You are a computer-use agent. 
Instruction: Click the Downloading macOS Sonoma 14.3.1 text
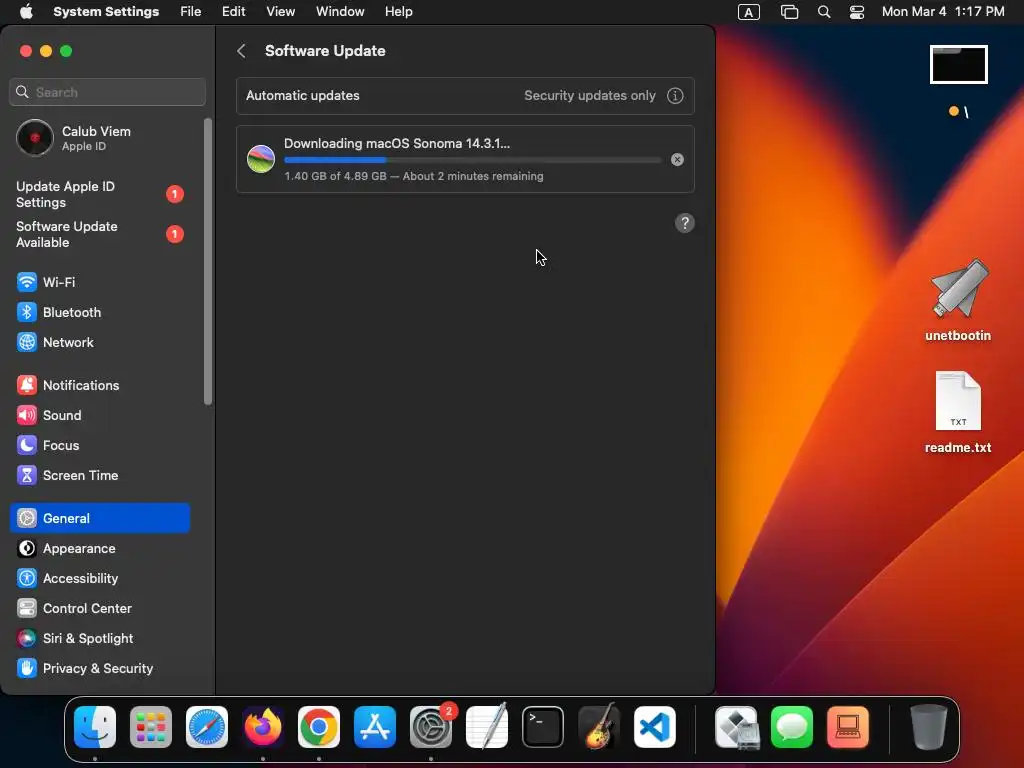click(397, 144)
